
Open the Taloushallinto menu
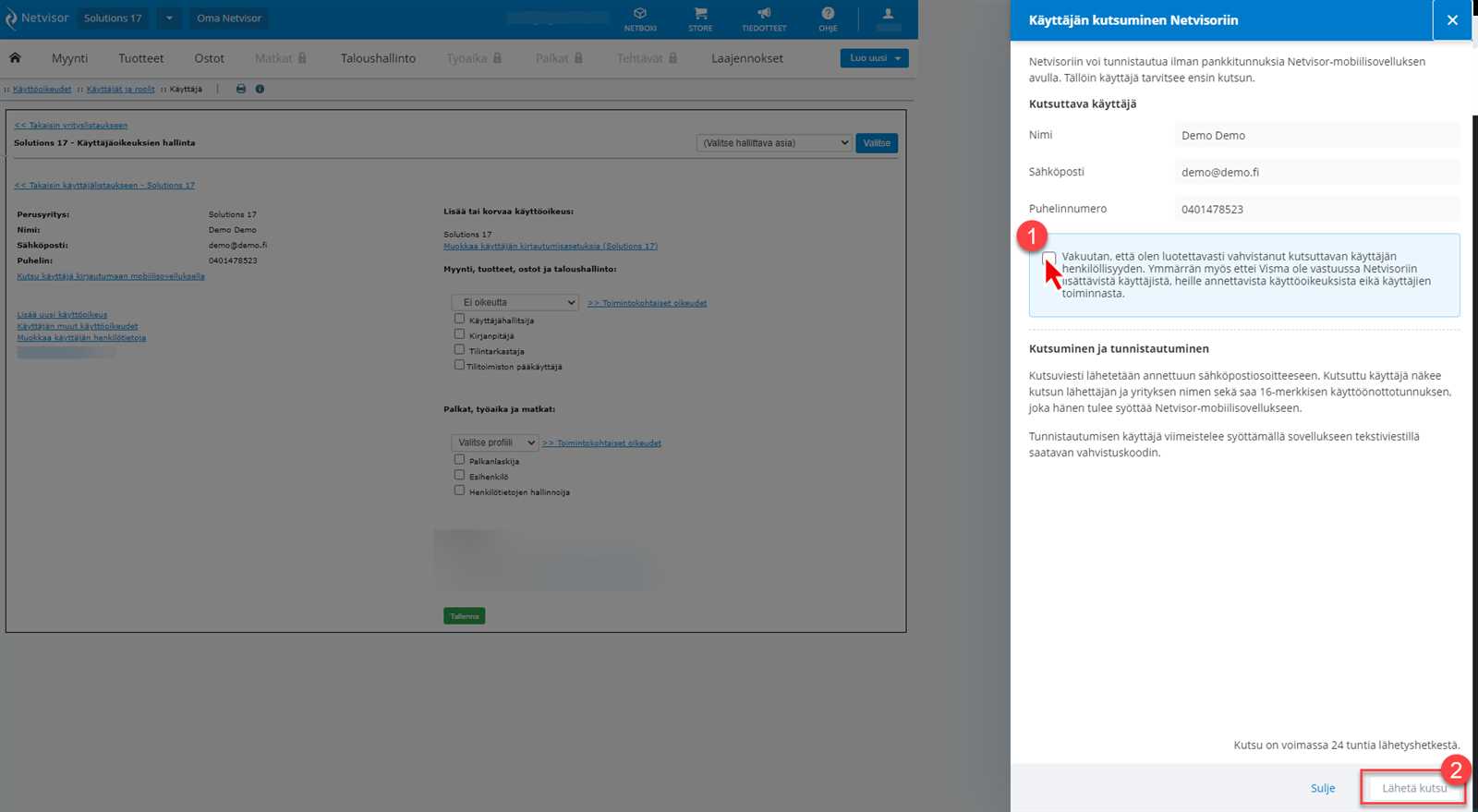[378, 58]
